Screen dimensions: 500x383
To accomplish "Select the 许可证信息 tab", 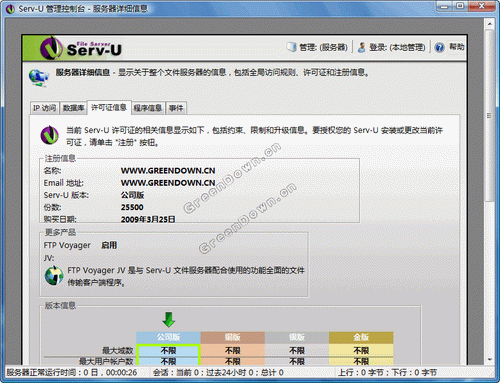I will point(109,107).
